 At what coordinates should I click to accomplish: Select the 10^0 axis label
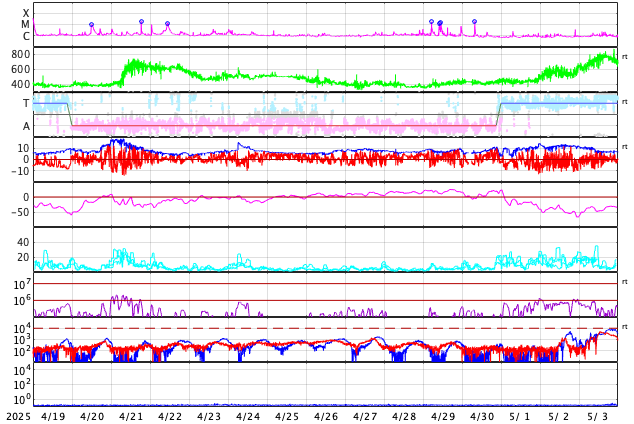pyautogui.click(x=22, y=399)
